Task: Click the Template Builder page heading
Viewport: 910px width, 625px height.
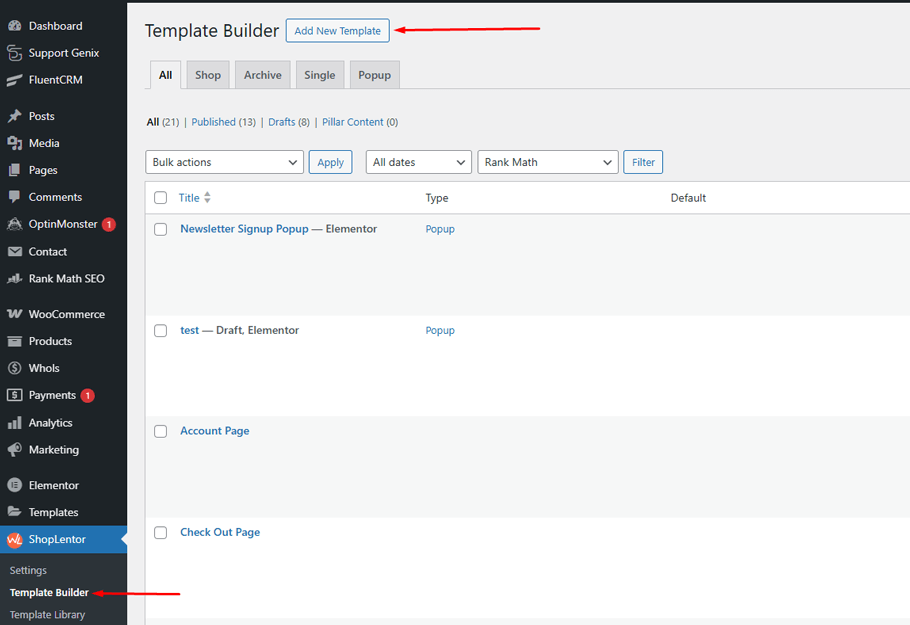Action: [x=212, y=31]
